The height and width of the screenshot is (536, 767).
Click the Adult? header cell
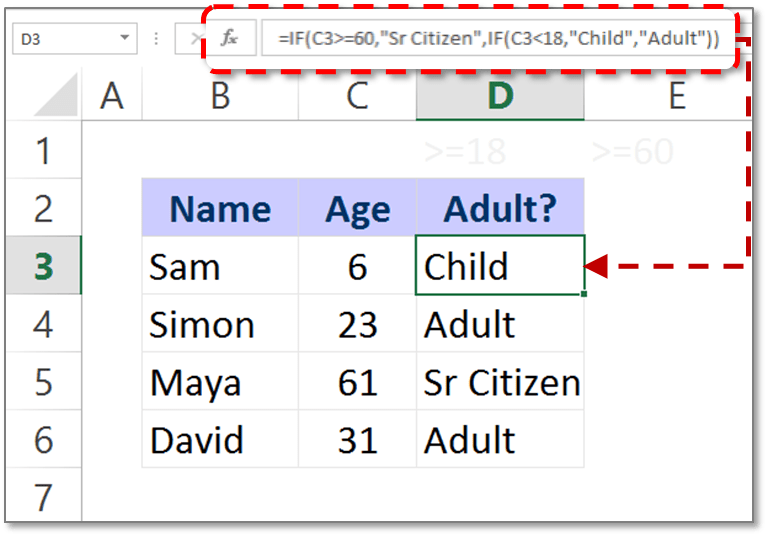tap(500, 207)
